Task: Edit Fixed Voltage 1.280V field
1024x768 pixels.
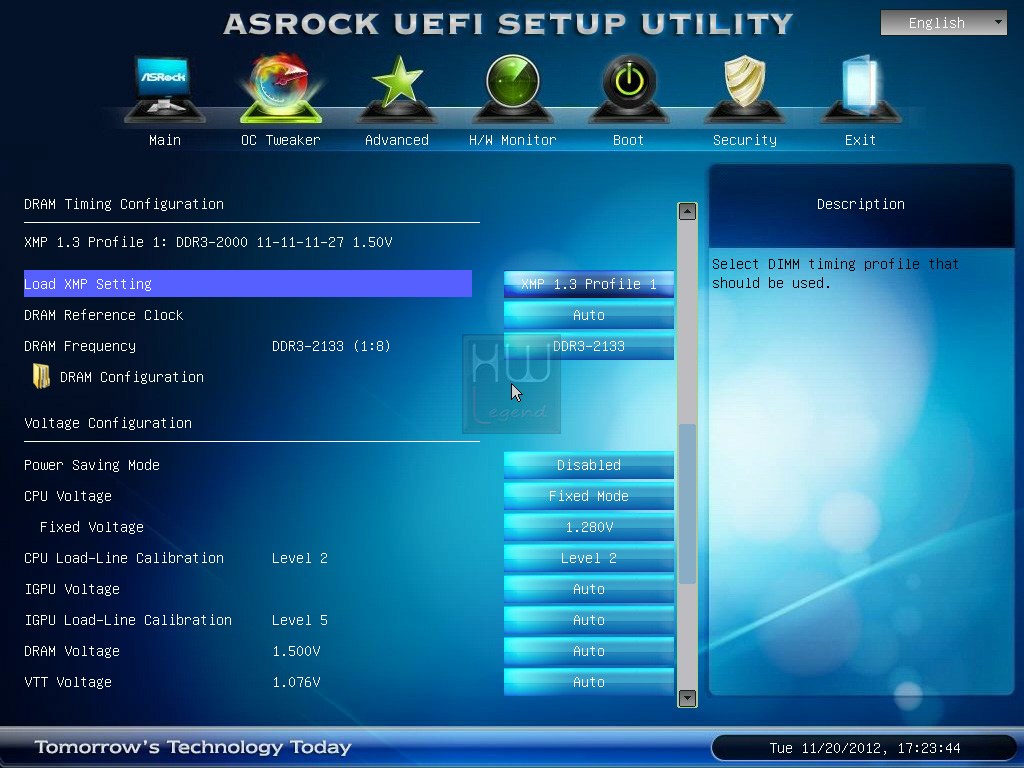Action: (x=588, y=527)
